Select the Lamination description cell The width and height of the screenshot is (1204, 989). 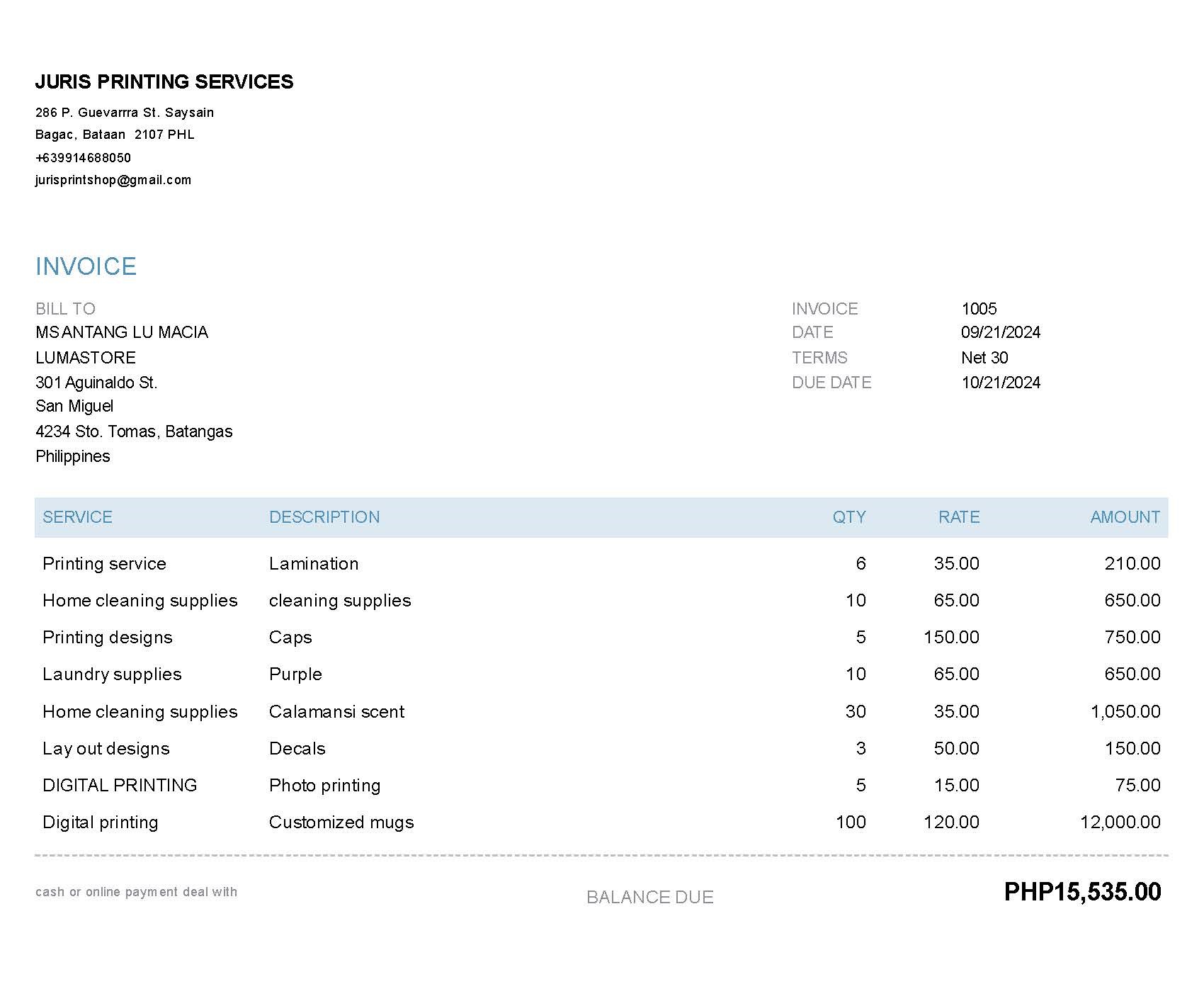(314, 564)
